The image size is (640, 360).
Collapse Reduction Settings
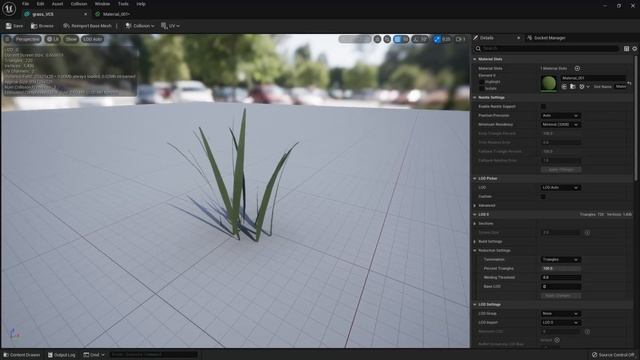[475, 251]
